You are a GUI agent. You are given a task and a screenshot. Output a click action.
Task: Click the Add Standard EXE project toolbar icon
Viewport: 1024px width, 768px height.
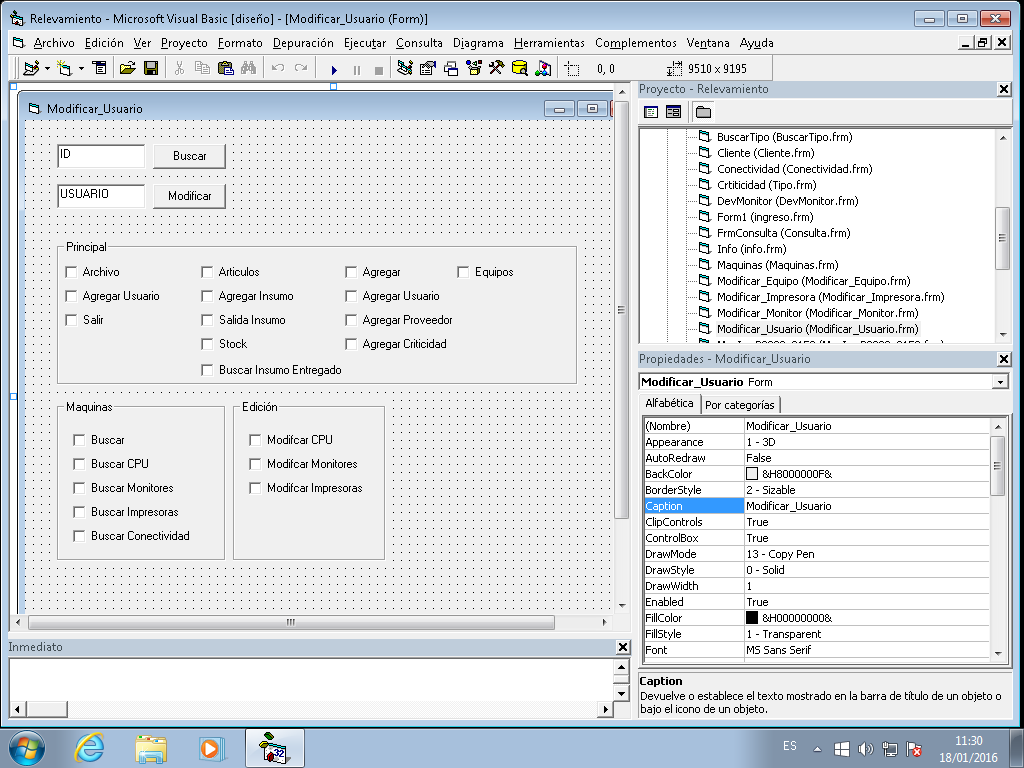point(31,68)
